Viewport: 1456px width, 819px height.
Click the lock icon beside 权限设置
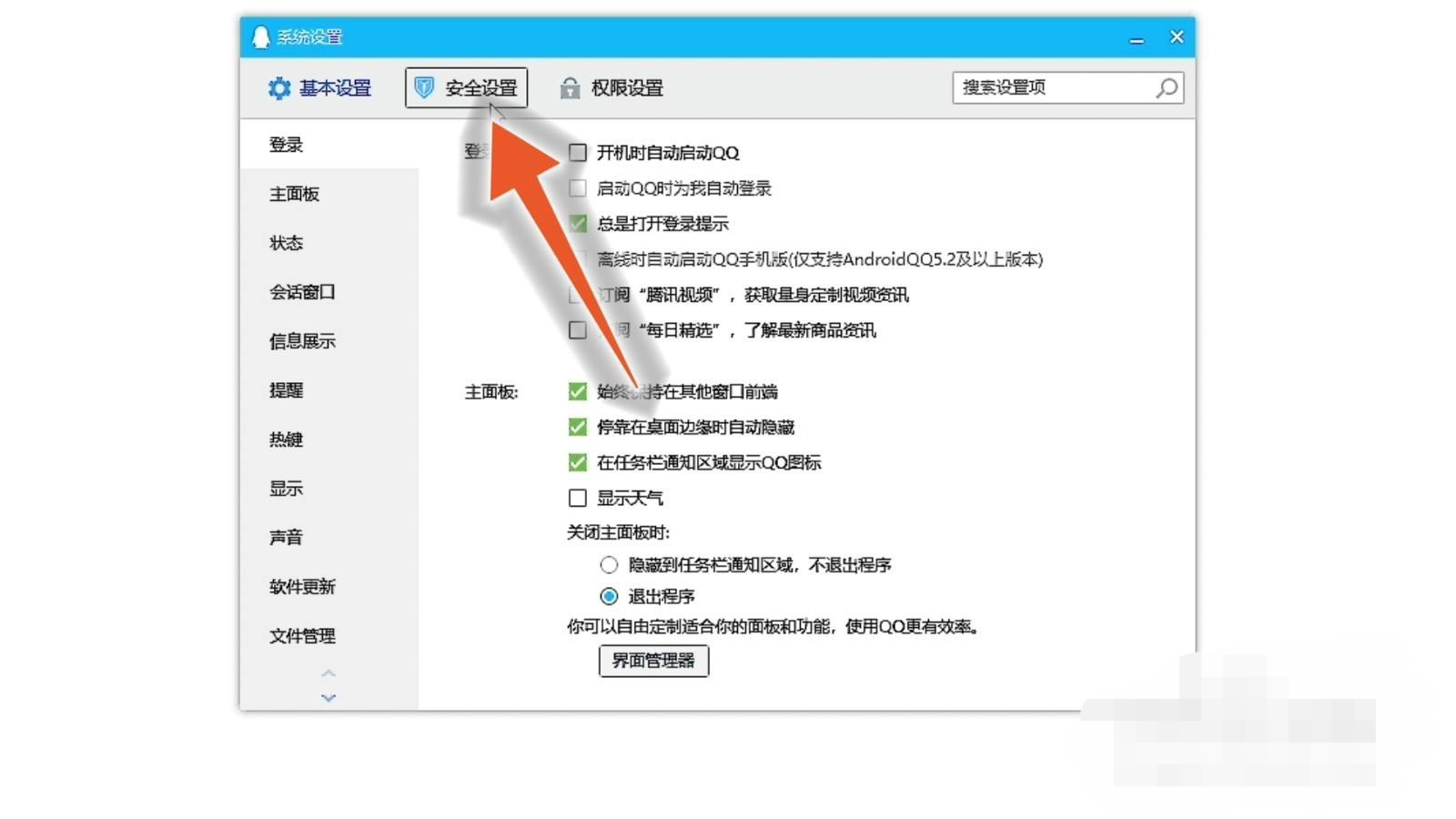point(570,87)
